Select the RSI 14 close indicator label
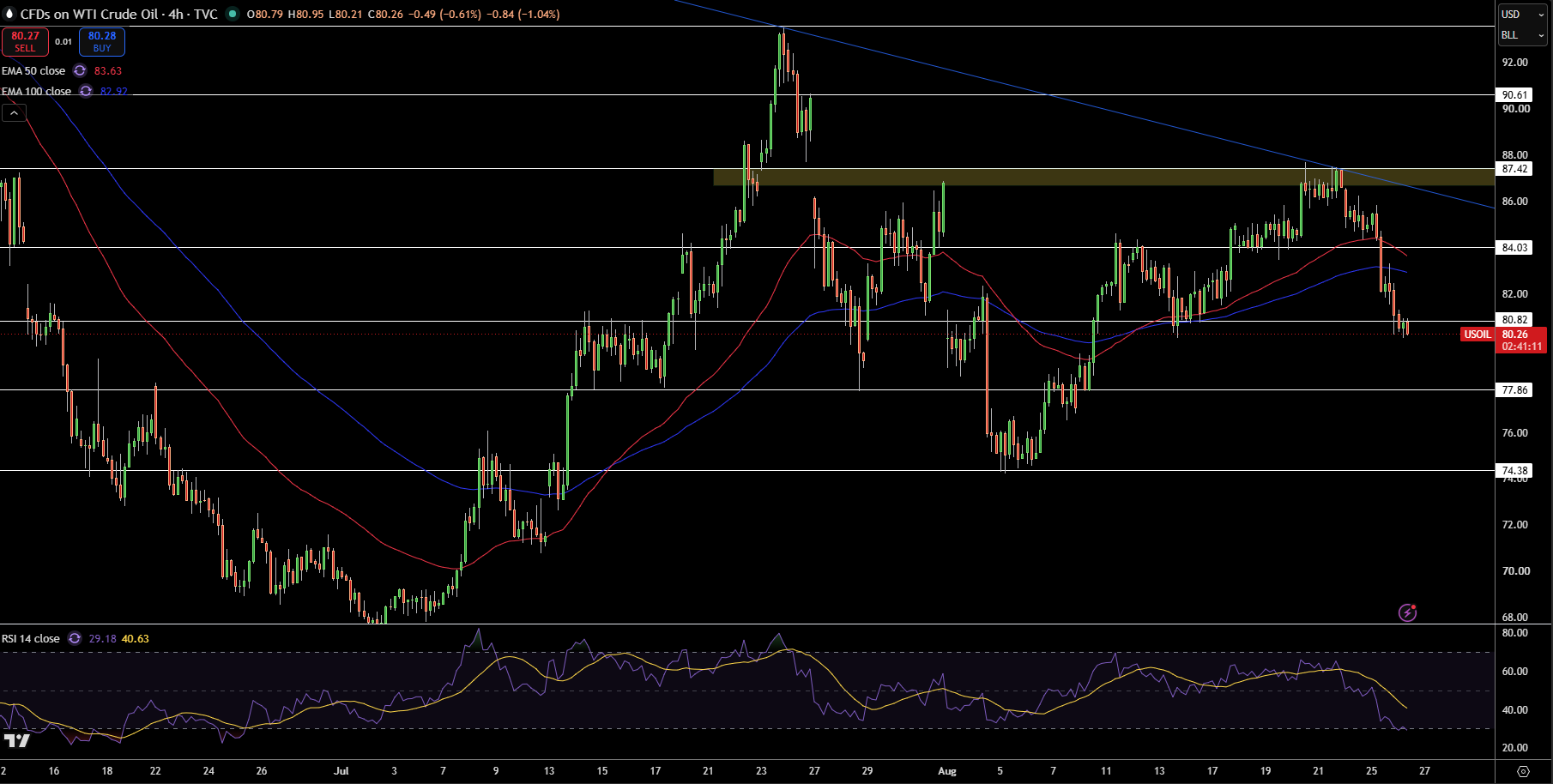 point(31,639)
